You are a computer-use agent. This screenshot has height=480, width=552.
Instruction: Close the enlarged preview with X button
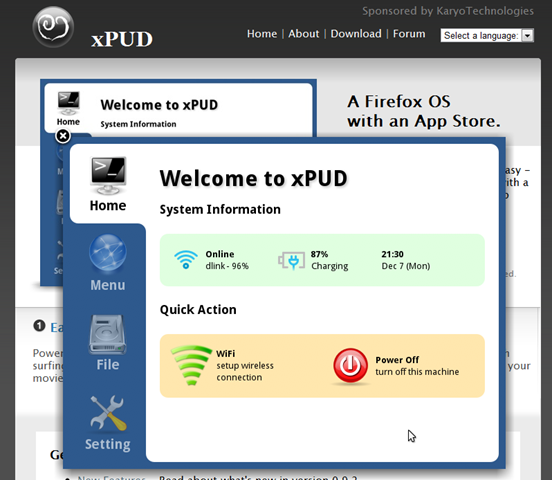tap(63, 136)
